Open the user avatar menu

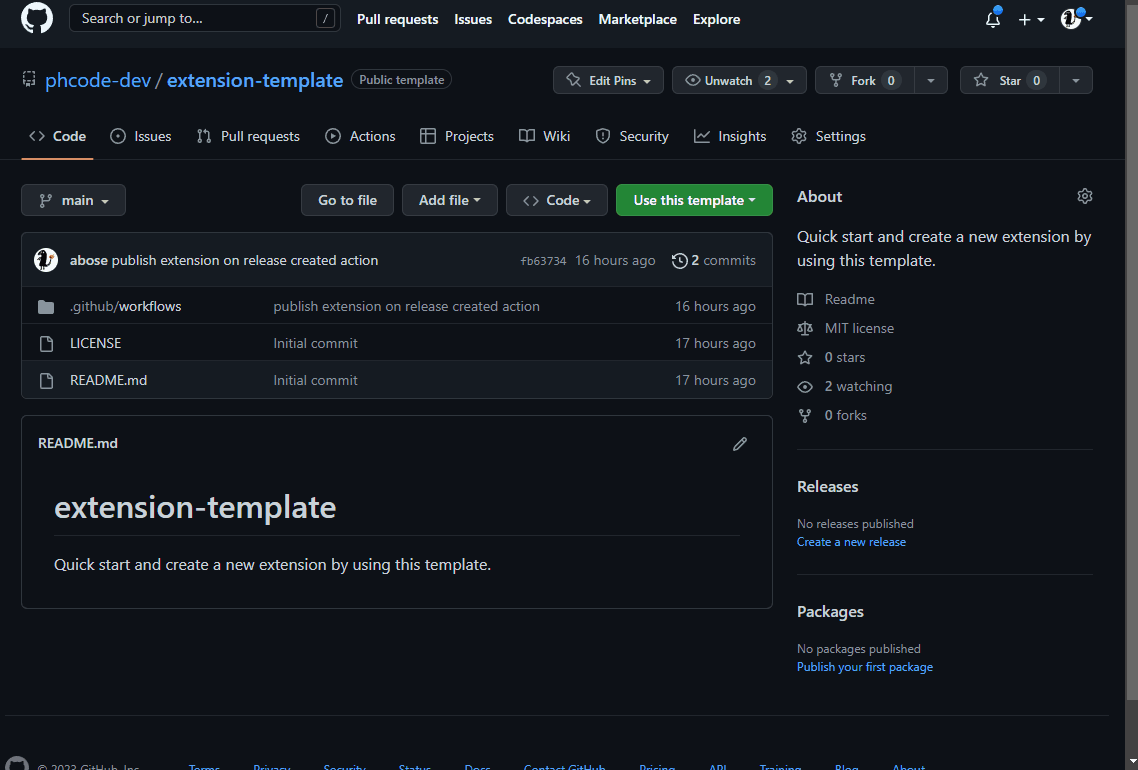point(1076,19)
